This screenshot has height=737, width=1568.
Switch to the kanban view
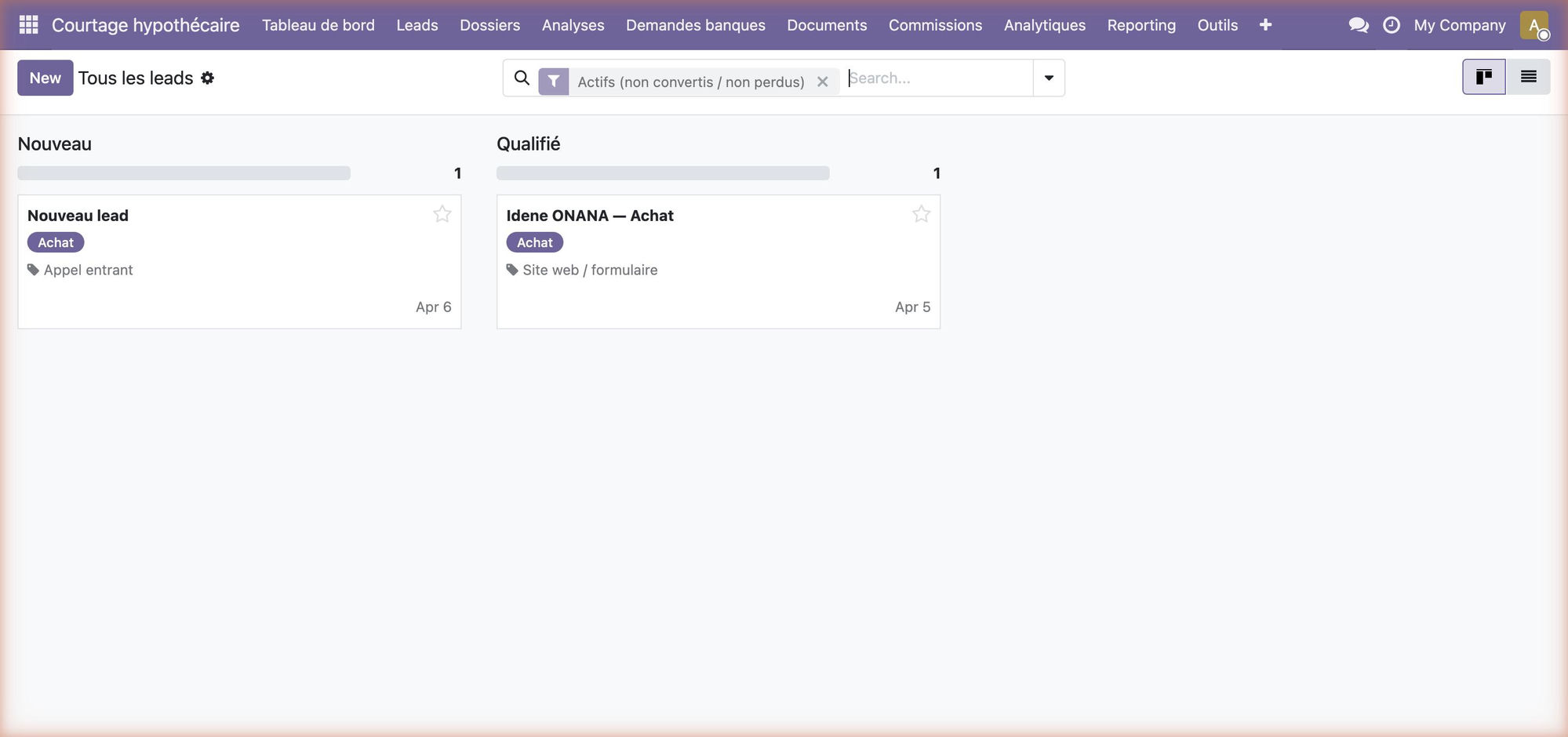tap(1484, 77)
